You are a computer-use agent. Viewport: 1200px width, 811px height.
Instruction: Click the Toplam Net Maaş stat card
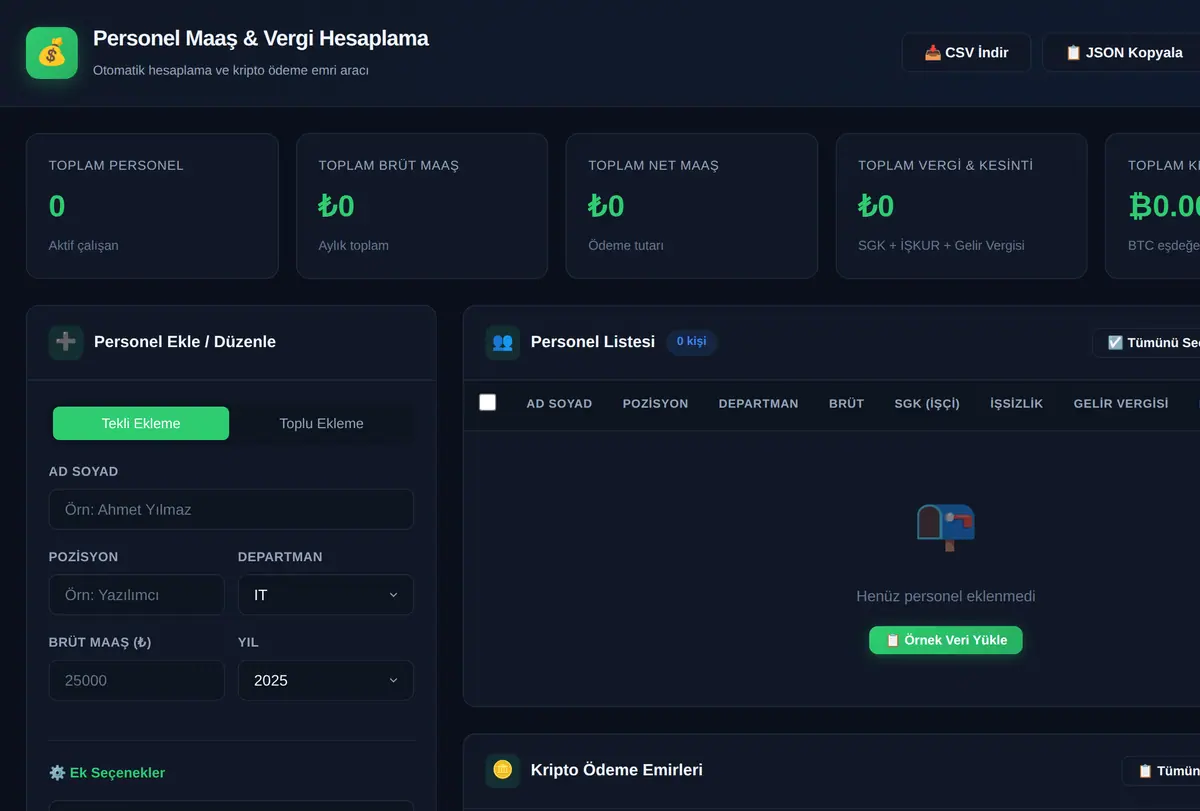tap(692, 206)
